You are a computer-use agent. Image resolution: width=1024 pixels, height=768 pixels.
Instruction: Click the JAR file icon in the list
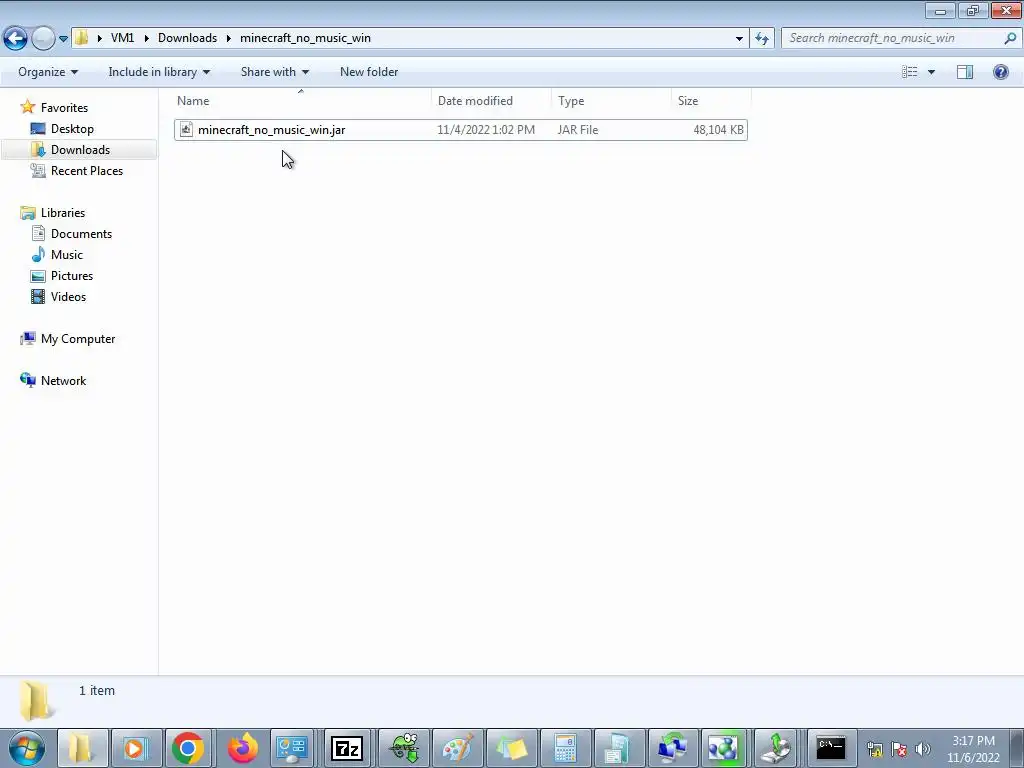(x=186, y=129)
